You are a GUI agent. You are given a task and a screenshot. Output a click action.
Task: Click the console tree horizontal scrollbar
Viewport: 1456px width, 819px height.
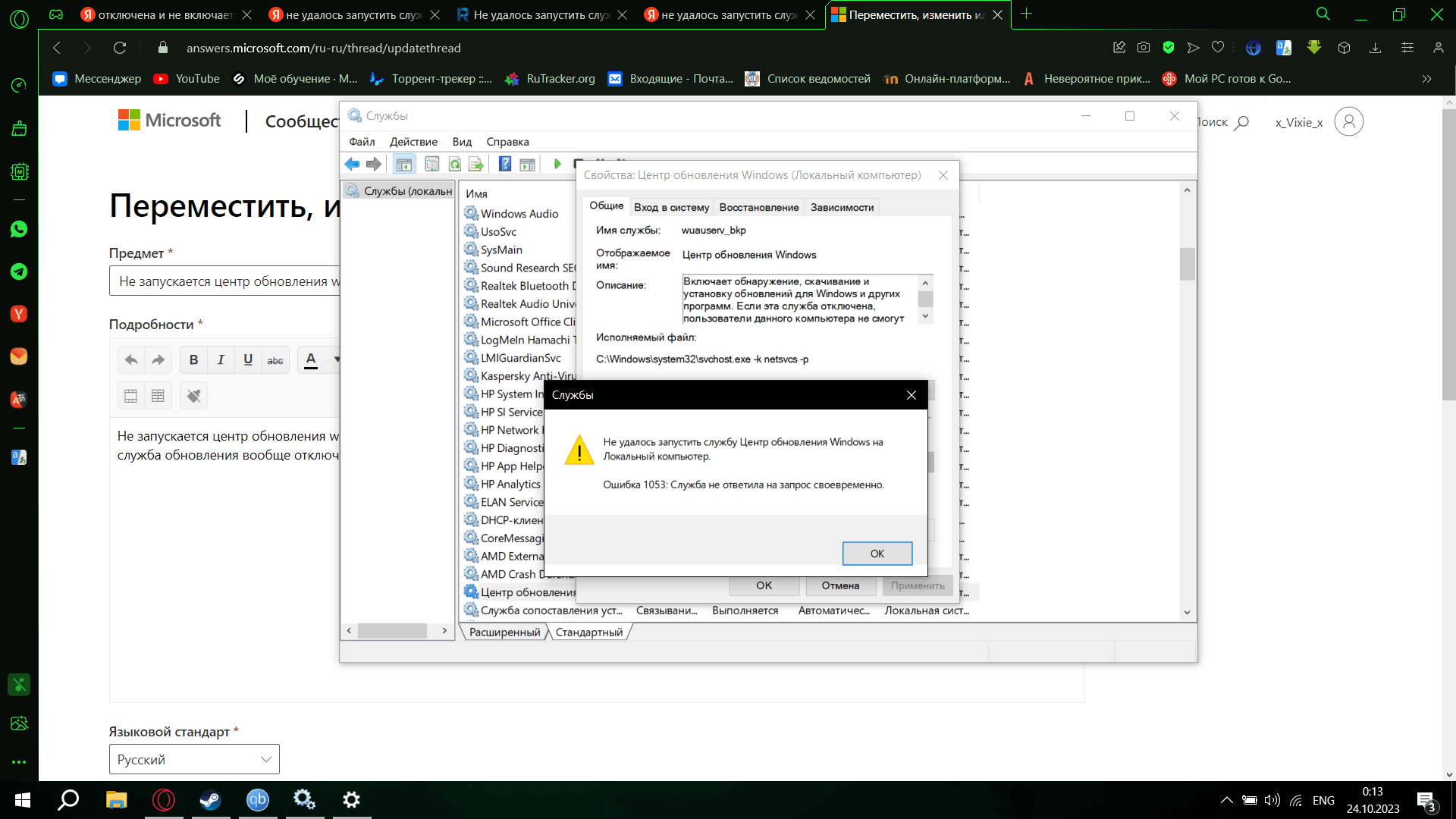[x=392, y=630]
